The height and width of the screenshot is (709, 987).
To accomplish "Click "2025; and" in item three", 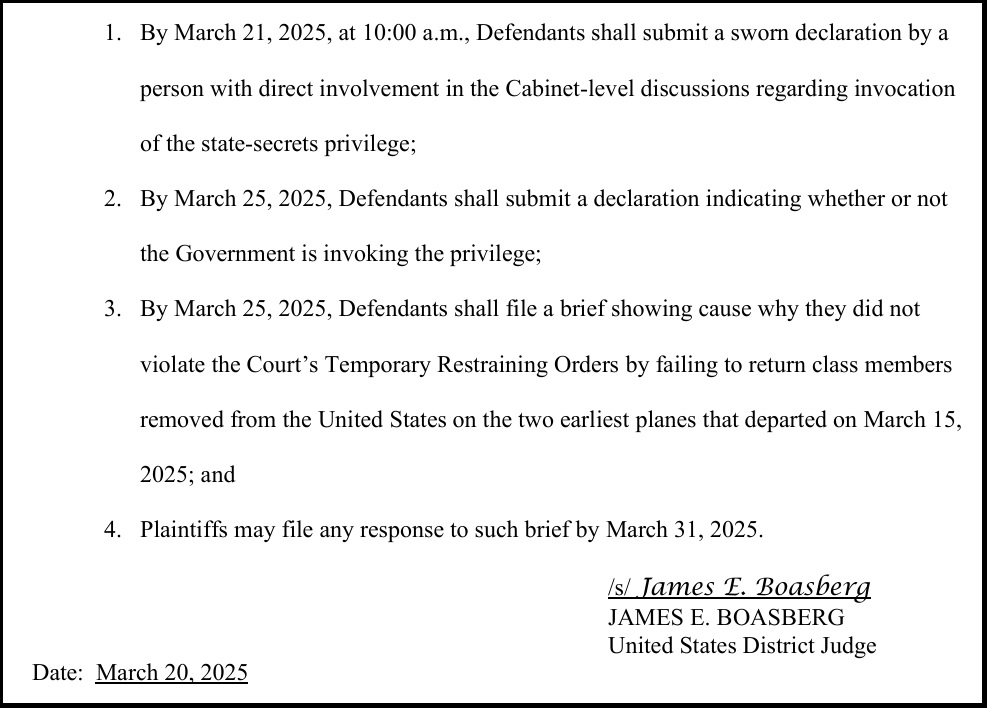I will (187, 474).
